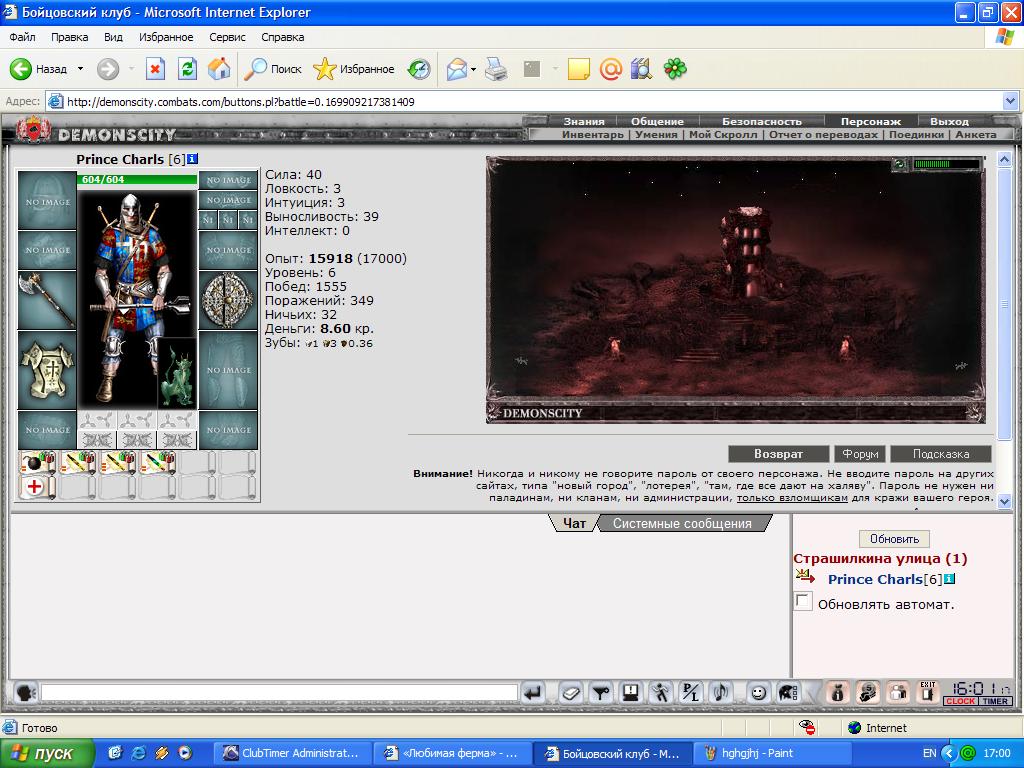
Task: Click the equipped battle axe weapon slot
Action: coord(47,300)
